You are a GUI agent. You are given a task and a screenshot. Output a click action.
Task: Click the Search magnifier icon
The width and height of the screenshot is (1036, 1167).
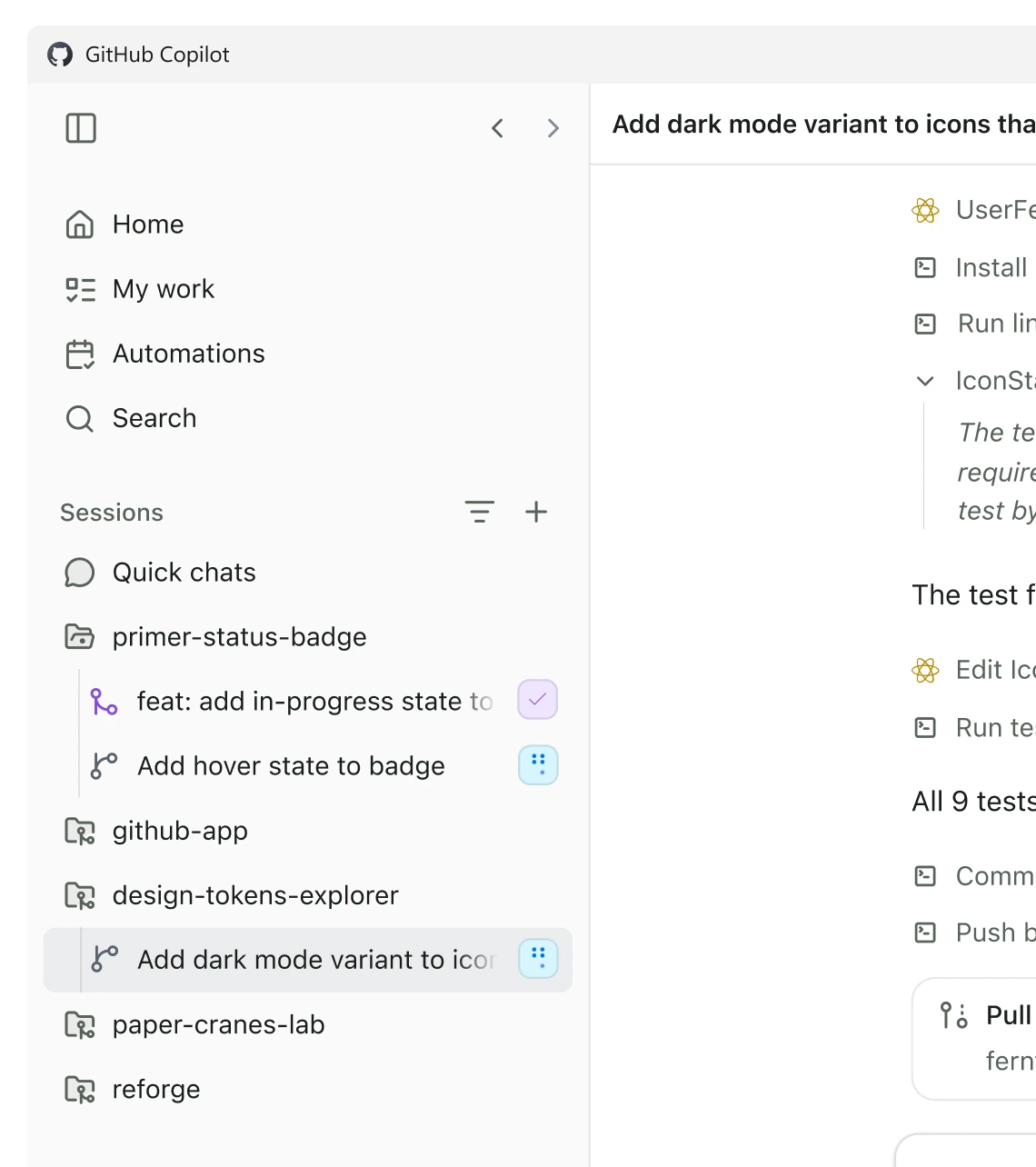click(80, 418)
